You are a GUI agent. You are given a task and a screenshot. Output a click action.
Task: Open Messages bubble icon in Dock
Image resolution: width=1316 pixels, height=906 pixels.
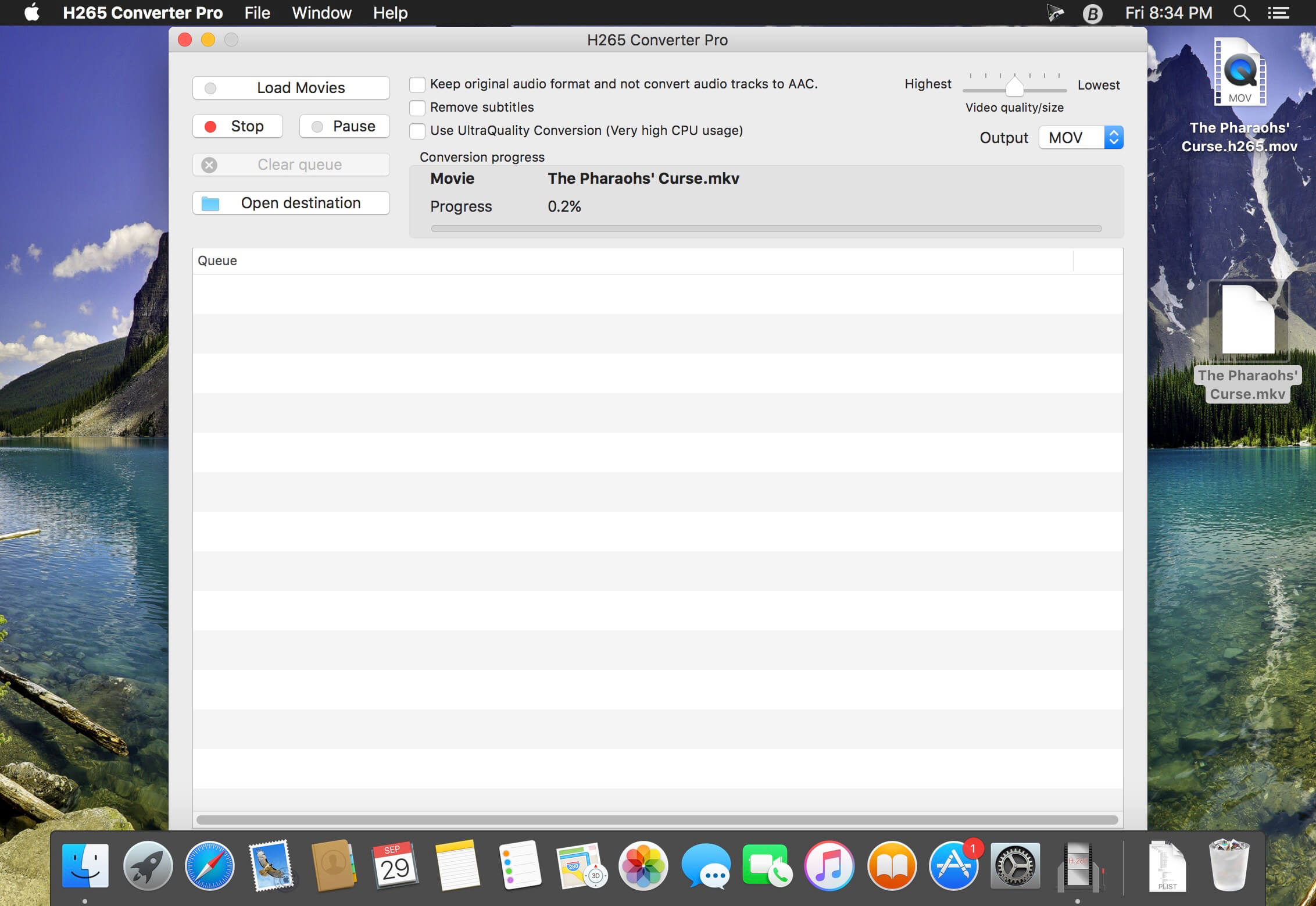tap(706, 866)
